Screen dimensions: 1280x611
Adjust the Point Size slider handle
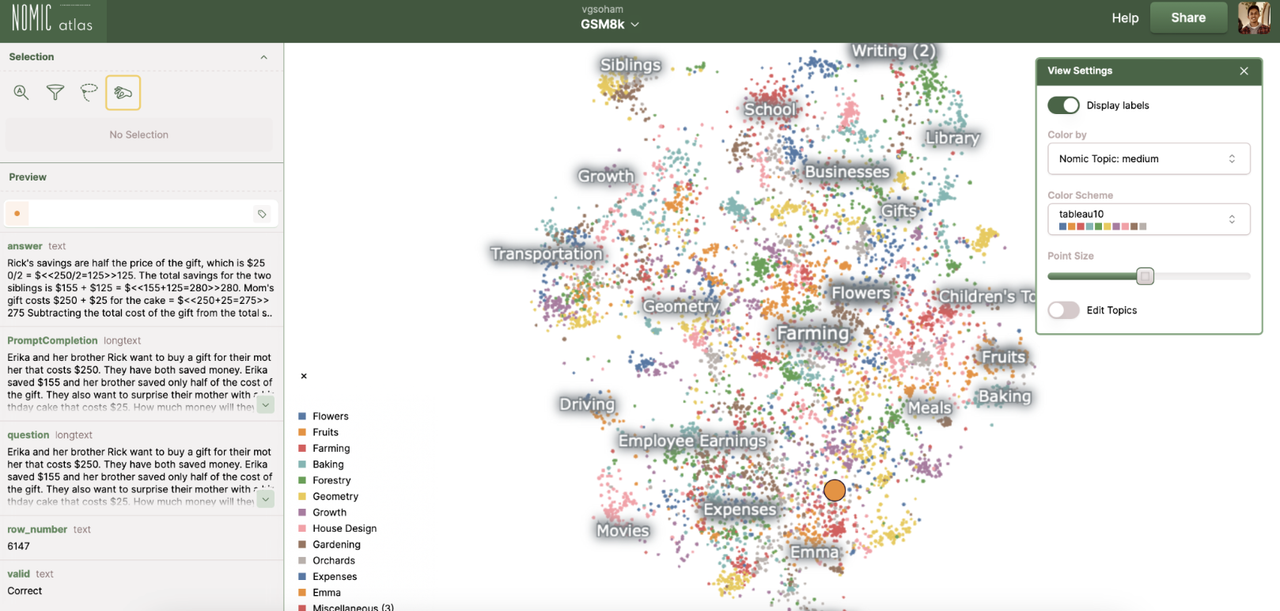(x=1145, y=276)
